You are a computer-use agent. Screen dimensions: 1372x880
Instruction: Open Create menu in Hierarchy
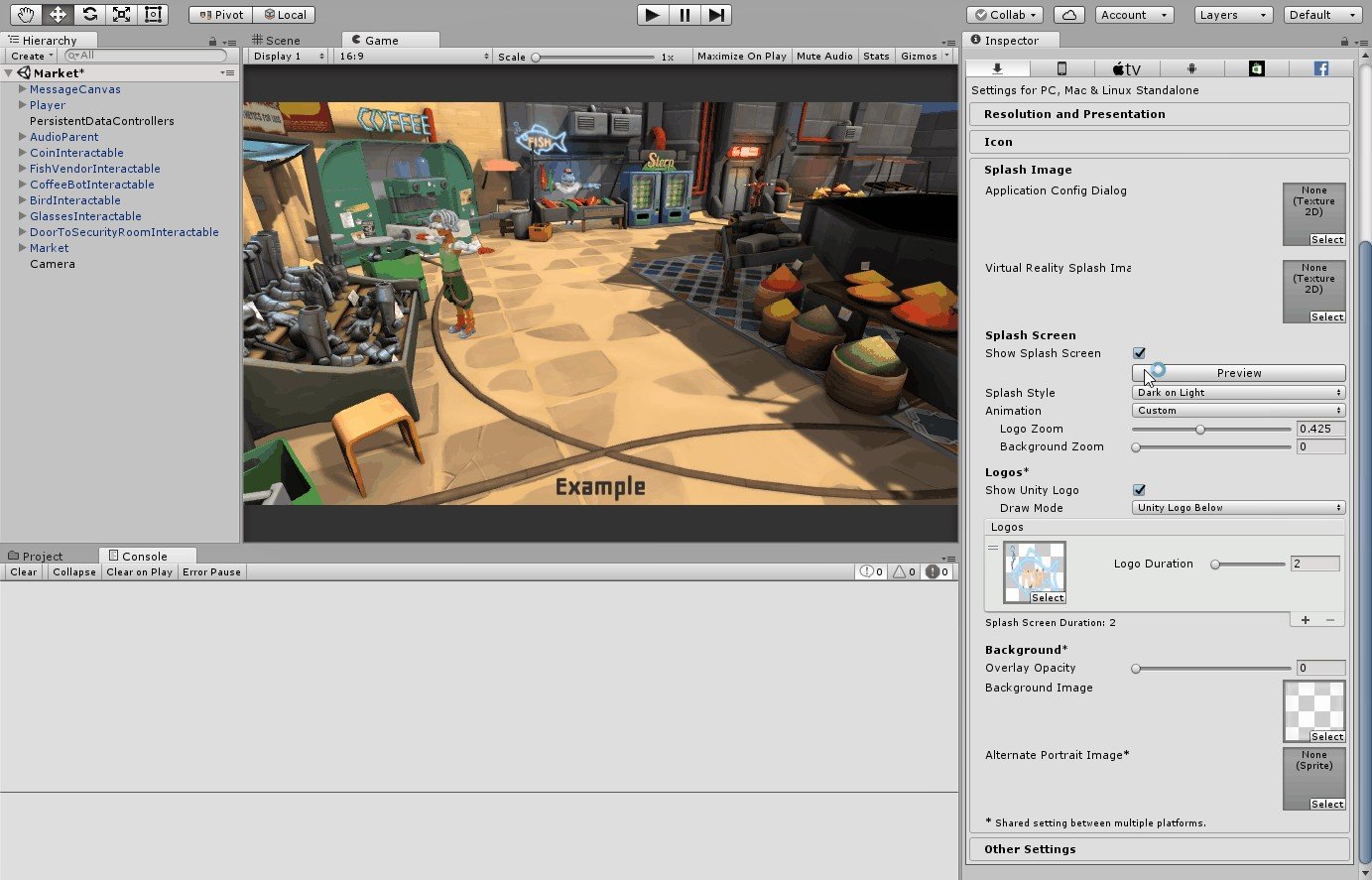[x=31, y=57]
